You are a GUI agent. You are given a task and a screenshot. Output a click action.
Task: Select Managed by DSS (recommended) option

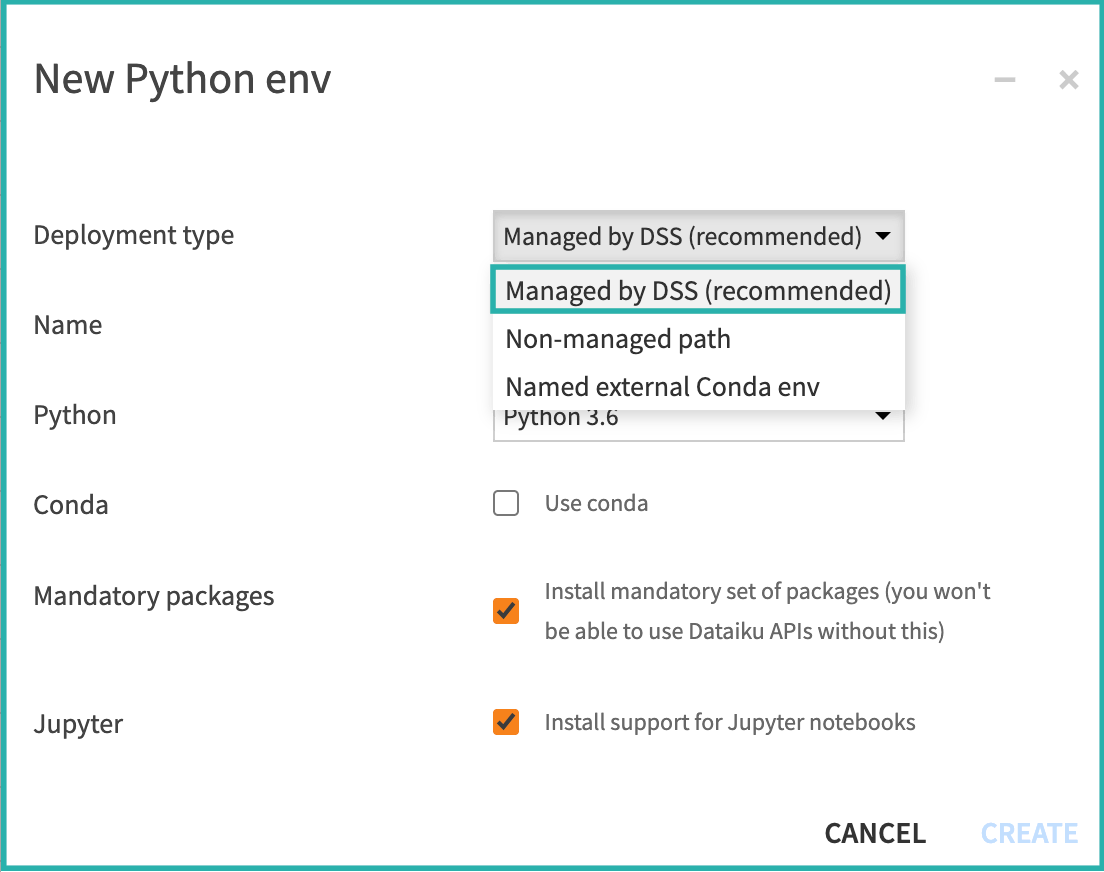pos(698,290)
